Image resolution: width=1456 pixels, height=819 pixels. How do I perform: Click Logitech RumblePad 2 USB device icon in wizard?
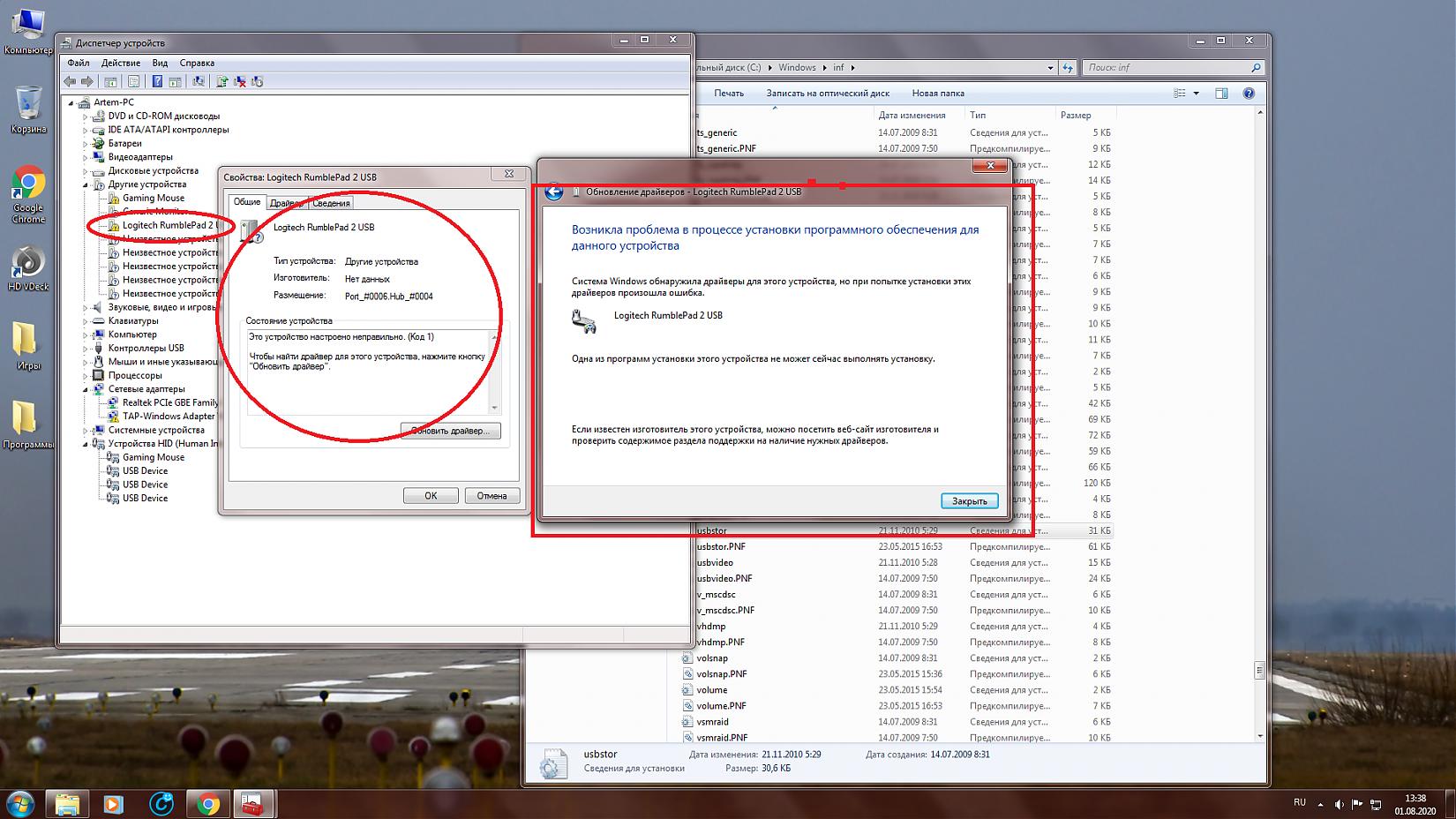coord(584,320)
